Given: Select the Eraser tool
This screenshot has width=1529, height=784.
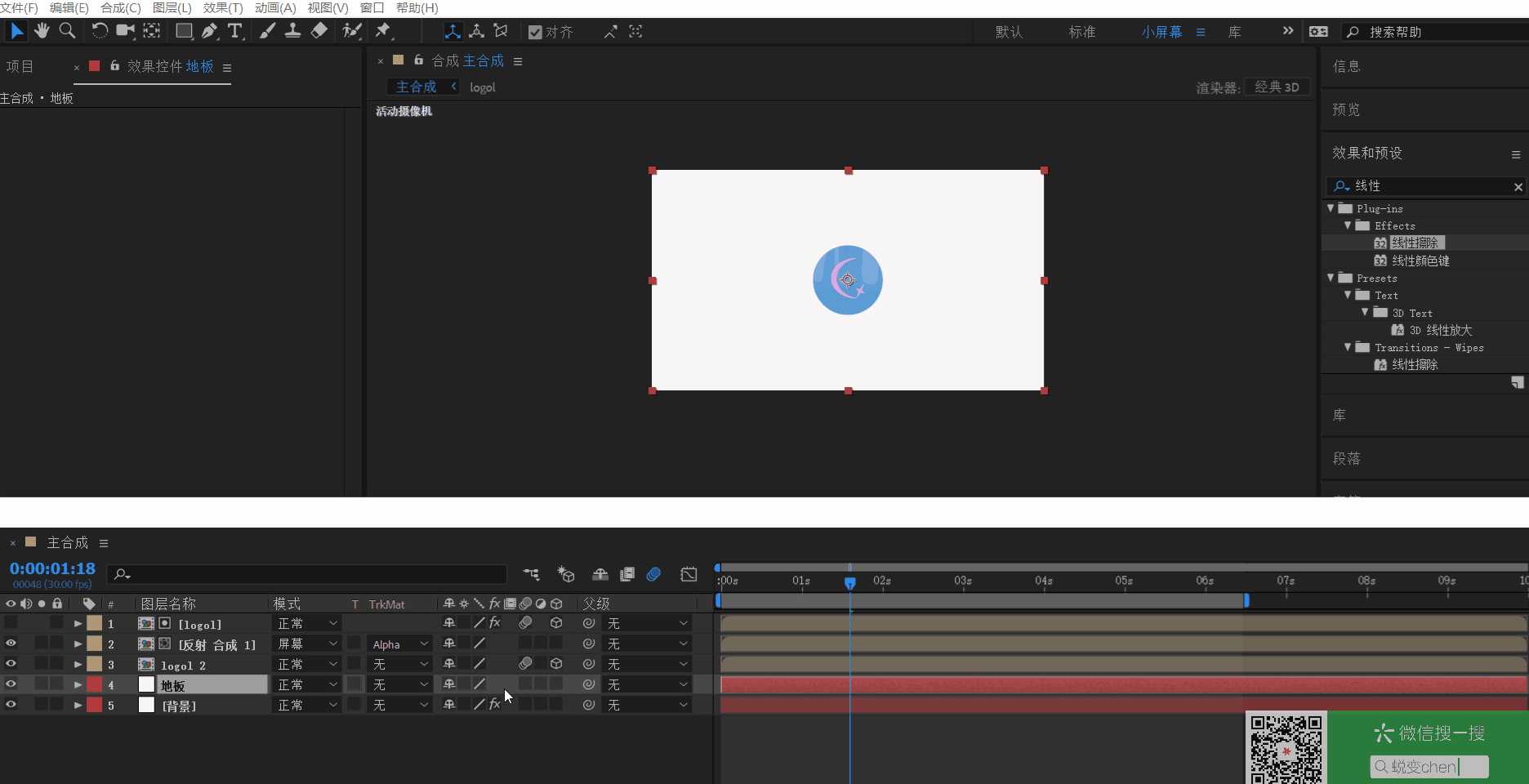Looking at the screenshot, I should 319,31.
